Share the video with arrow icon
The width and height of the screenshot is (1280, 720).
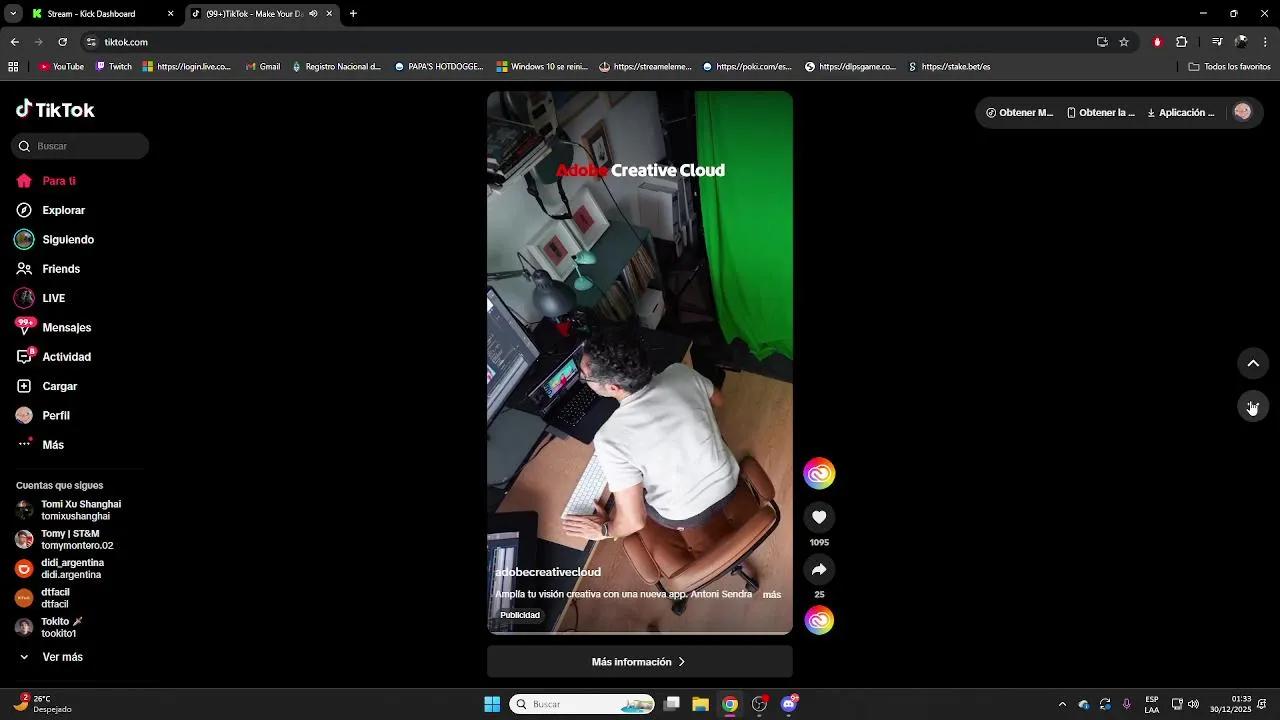pos(819,569)
